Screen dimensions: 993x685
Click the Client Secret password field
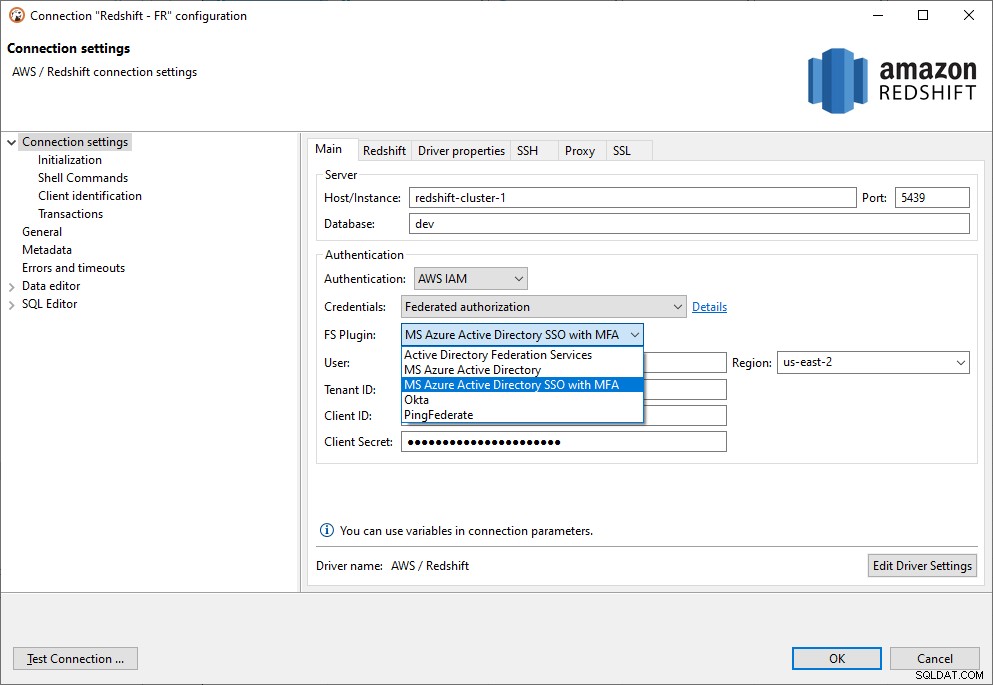point(564,442)
